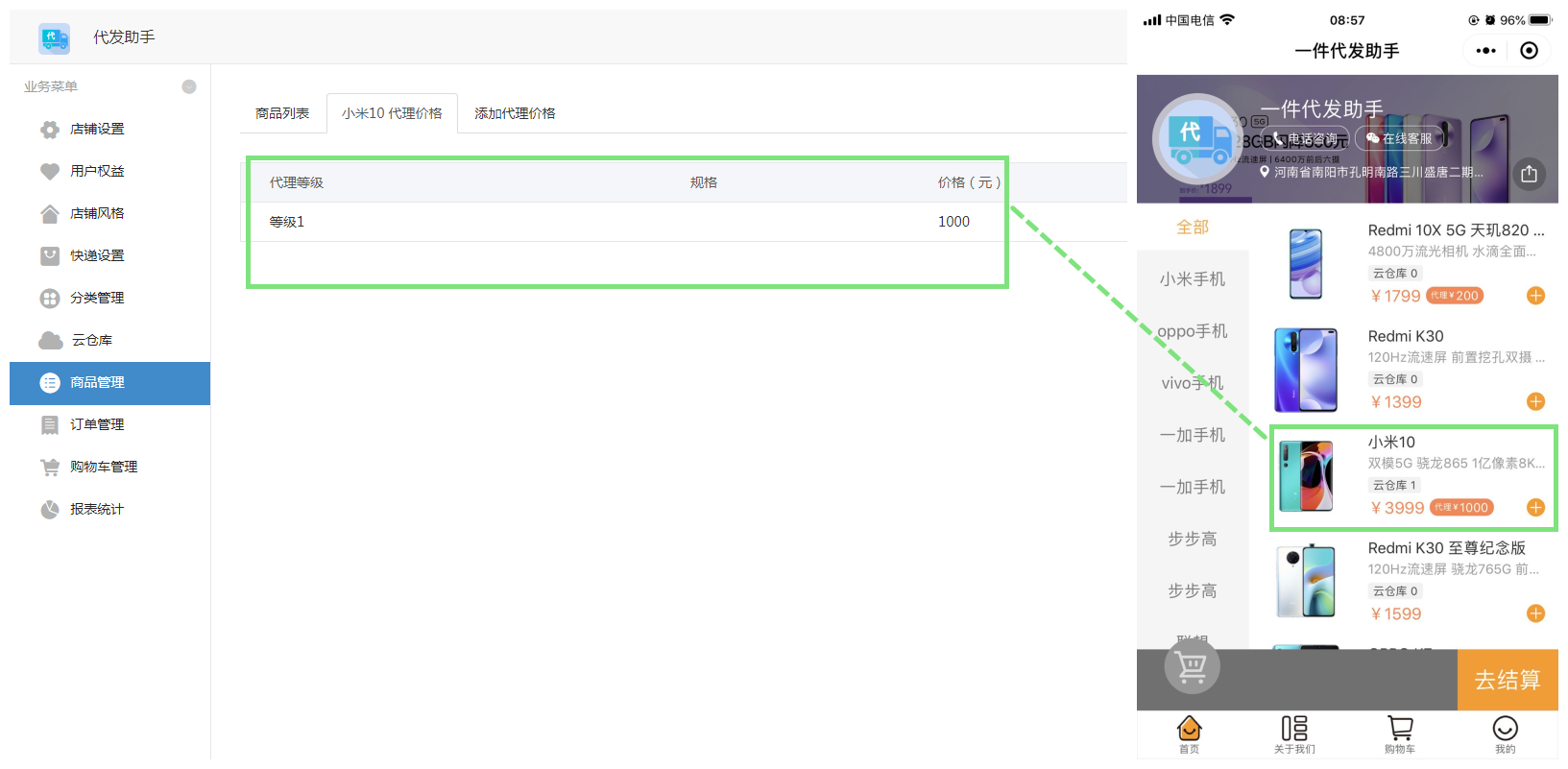This screenshot has height=769, width=1568.
Task: Add Redmi K30 至尊纪念版 plus icon
Action: coord(1536,613)
